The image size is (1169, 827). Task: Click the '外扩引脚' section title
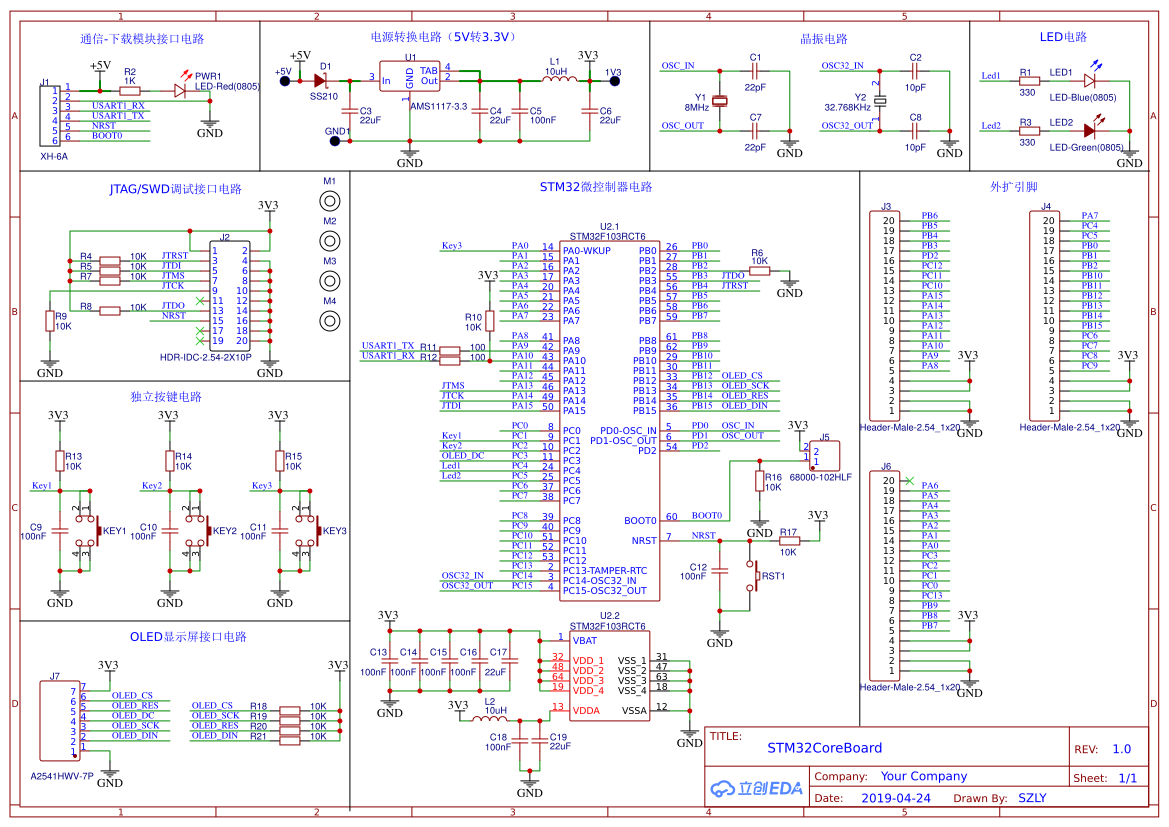[x=1014, y=187]
